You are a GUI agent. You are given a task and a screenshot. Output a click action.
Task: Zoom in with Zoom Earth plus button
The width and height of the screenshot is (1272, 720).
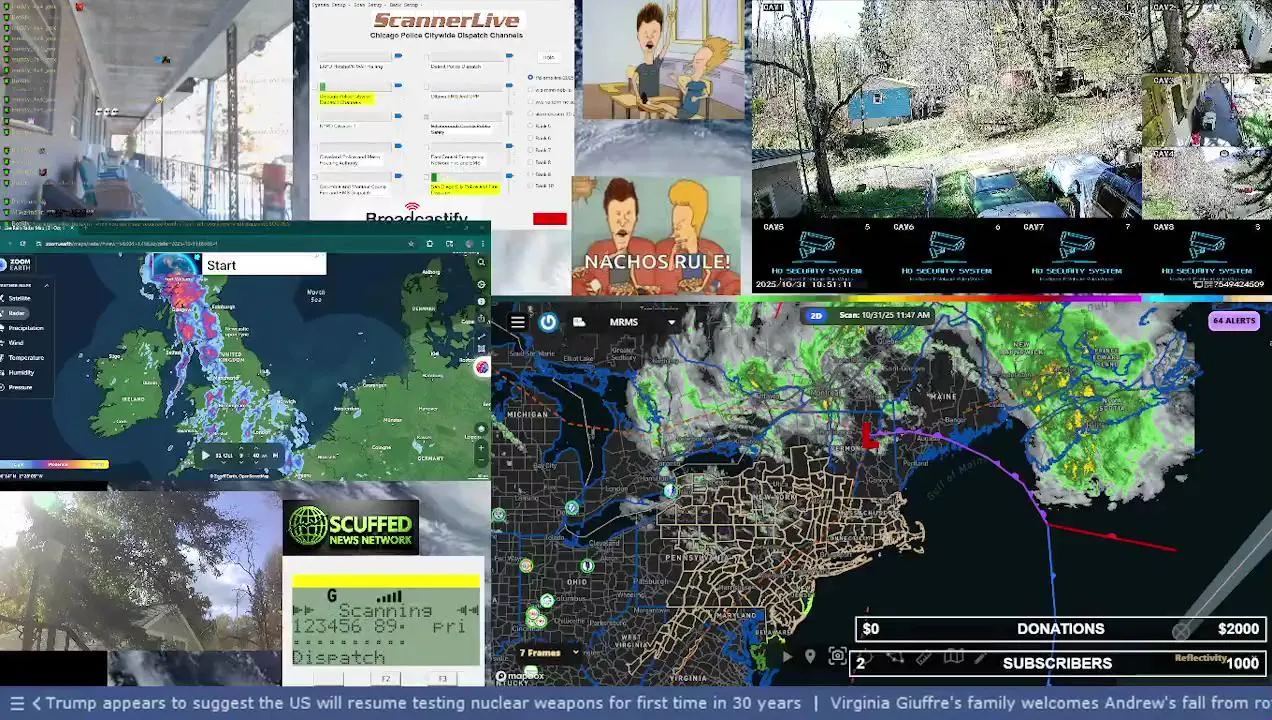[481, 447]
